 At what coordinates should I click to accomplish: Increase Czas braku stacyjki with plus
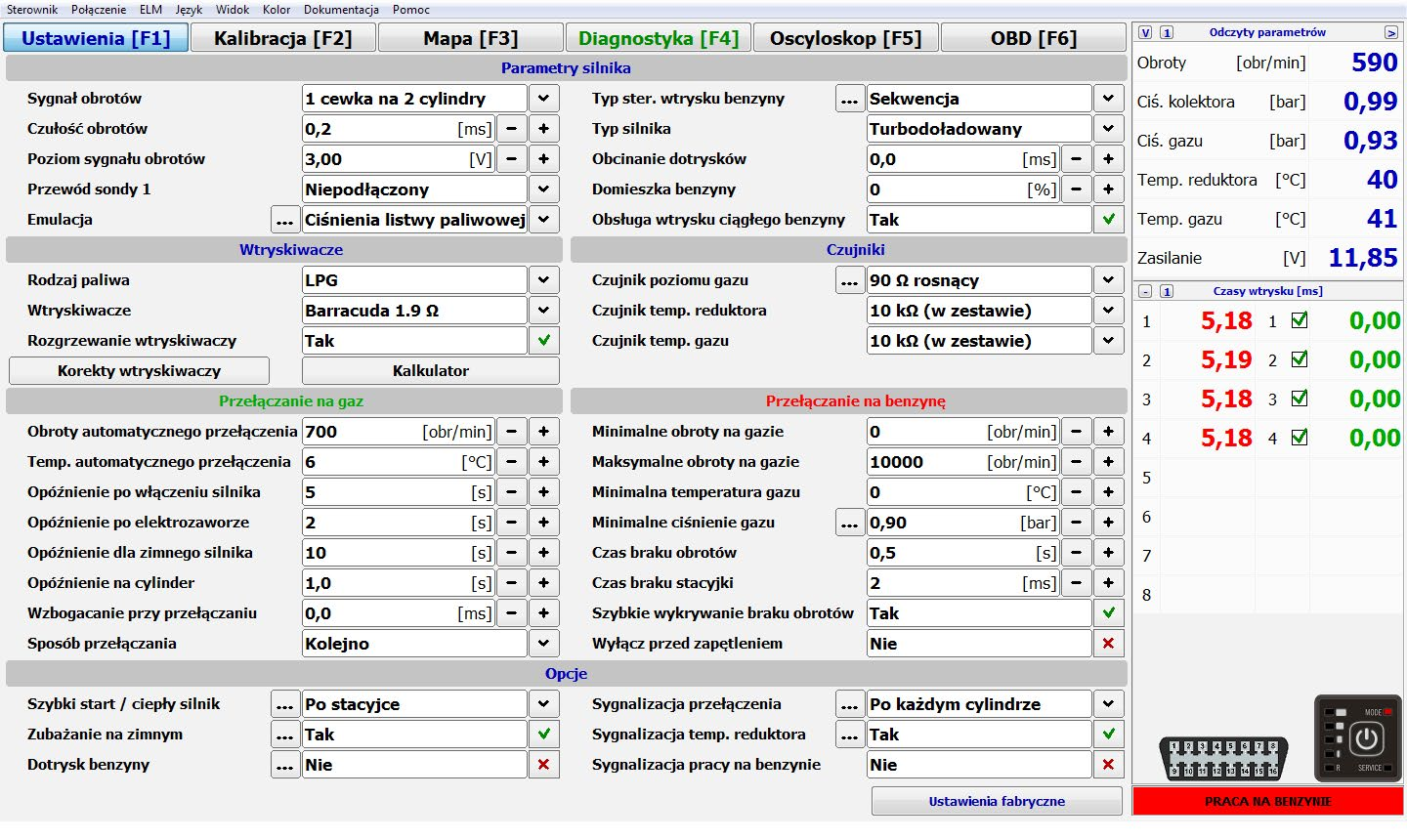[x=1108, y=583]
